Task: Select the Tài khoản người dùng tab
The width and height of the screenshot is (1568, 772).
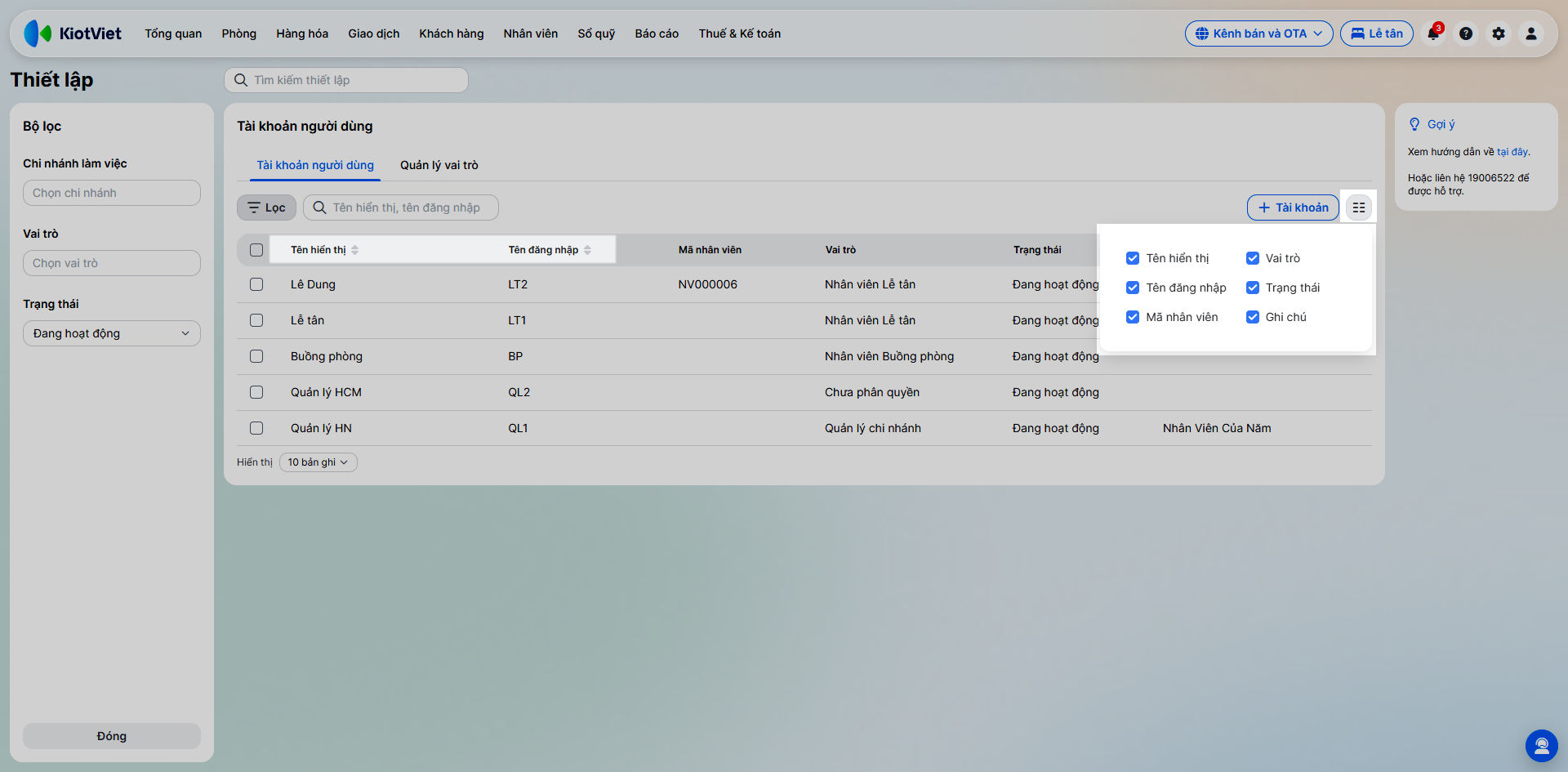Action: [x=315, y=165]
